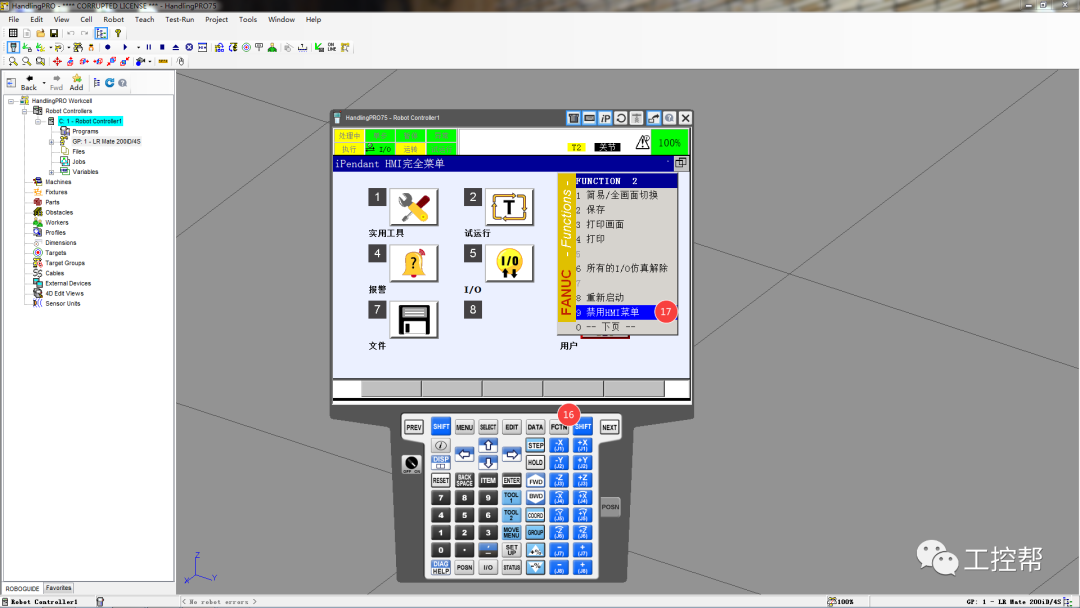Toggle the cell browser tree view toolbar button
1080x608 pixels.
[x=101, y=33]
